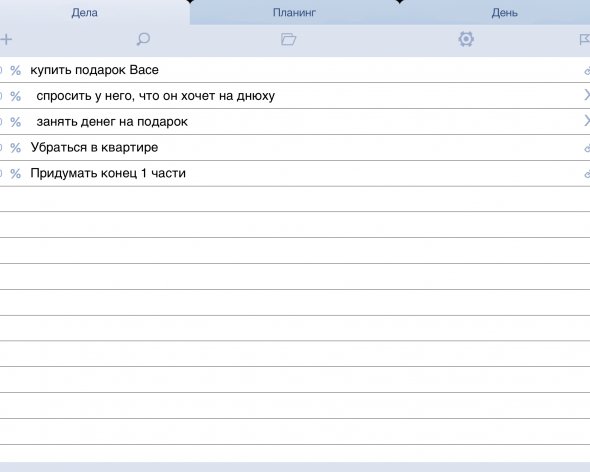Add a new task with plus icon
590x472 pixels.
pyautogui.click(x=6, y=40)
